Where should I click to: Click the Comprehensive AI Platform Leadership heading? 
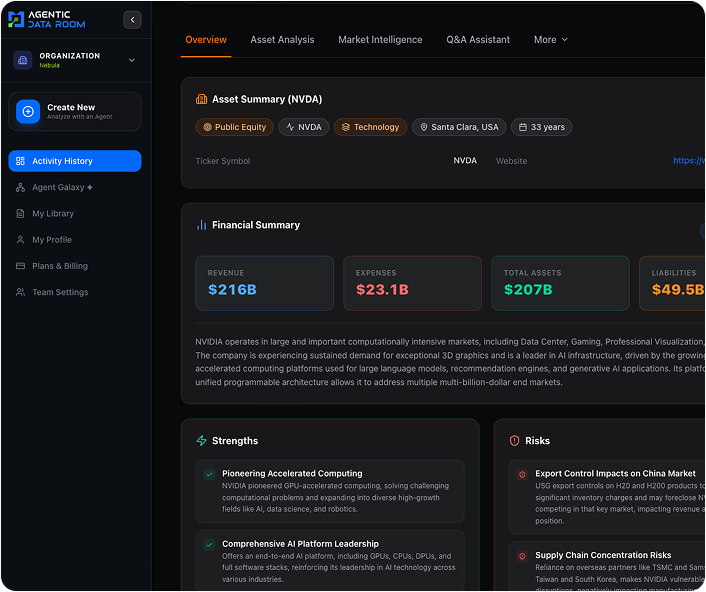300,544
